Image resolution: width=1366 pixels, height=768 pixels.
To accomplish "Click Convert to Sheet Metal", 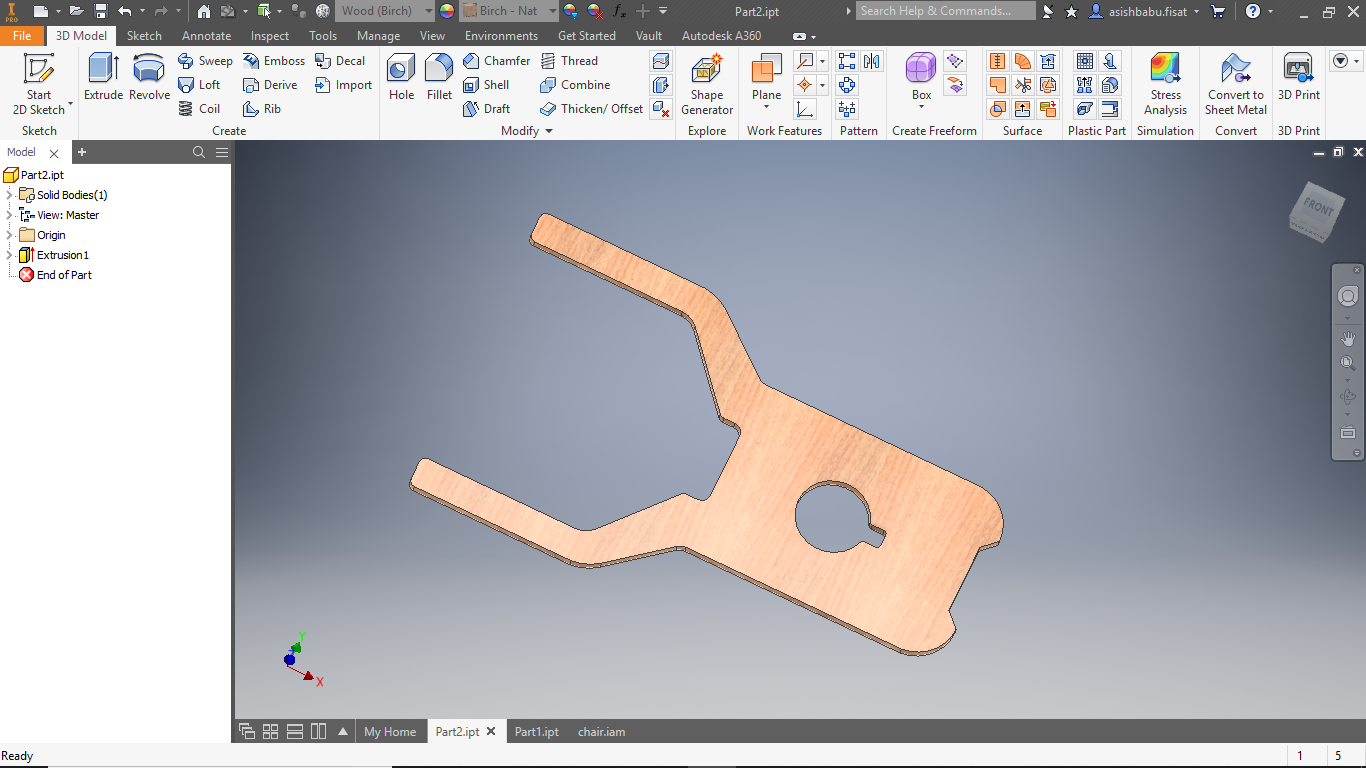I will 1236,84.
